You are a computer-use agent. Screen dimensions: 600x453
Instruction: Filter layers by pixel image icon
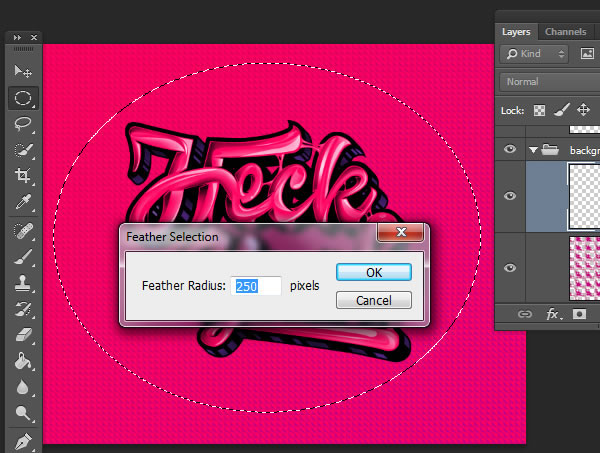point(587,54)
